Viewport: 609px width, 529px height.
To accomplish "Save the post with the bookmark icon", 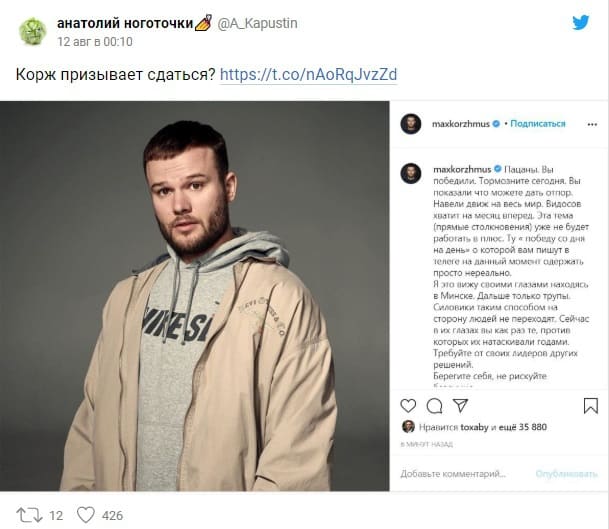I will coord(590,405).
